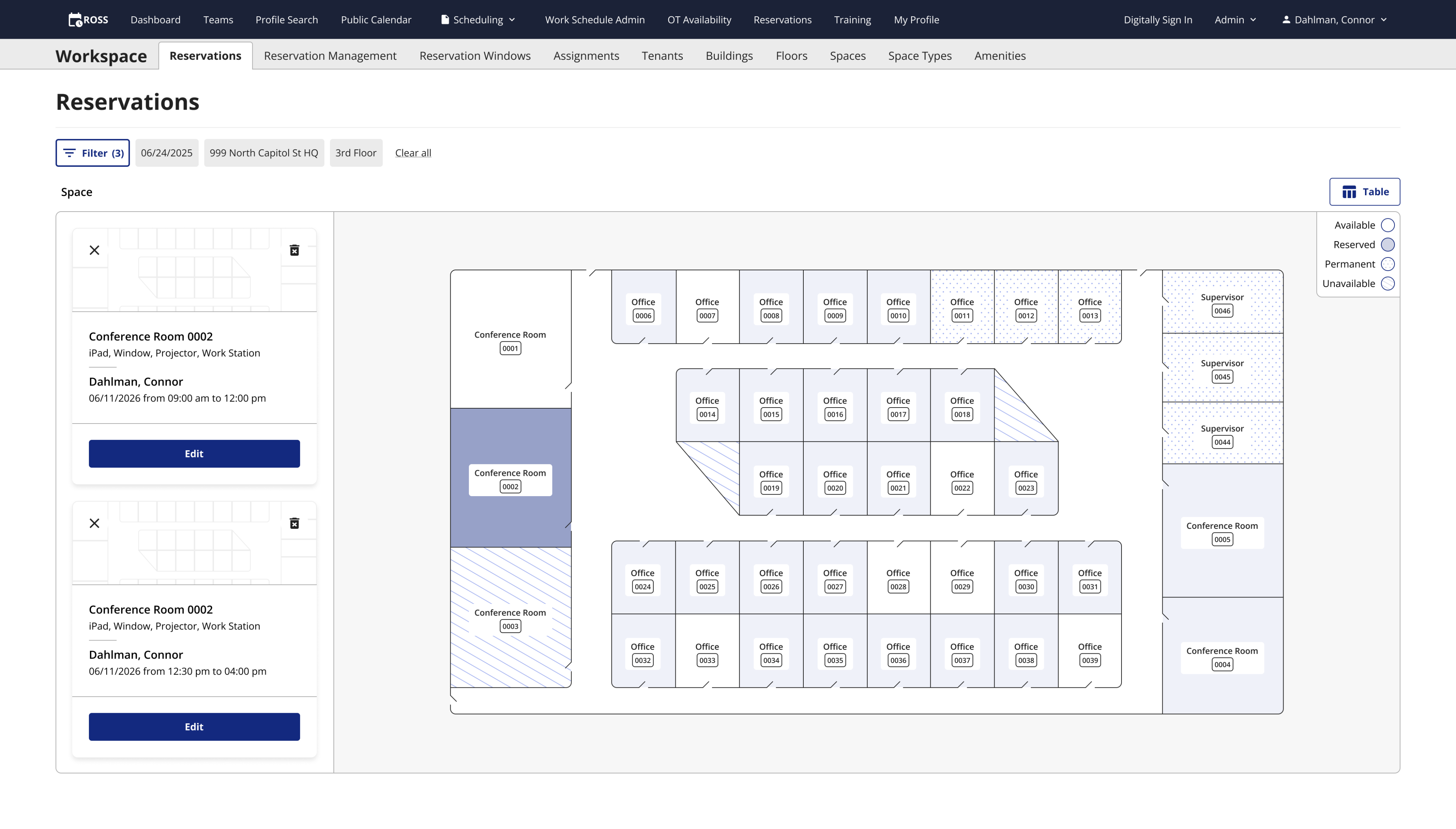Switch to Table view
Viewport: 1456px width, 829px height.
1364,192
